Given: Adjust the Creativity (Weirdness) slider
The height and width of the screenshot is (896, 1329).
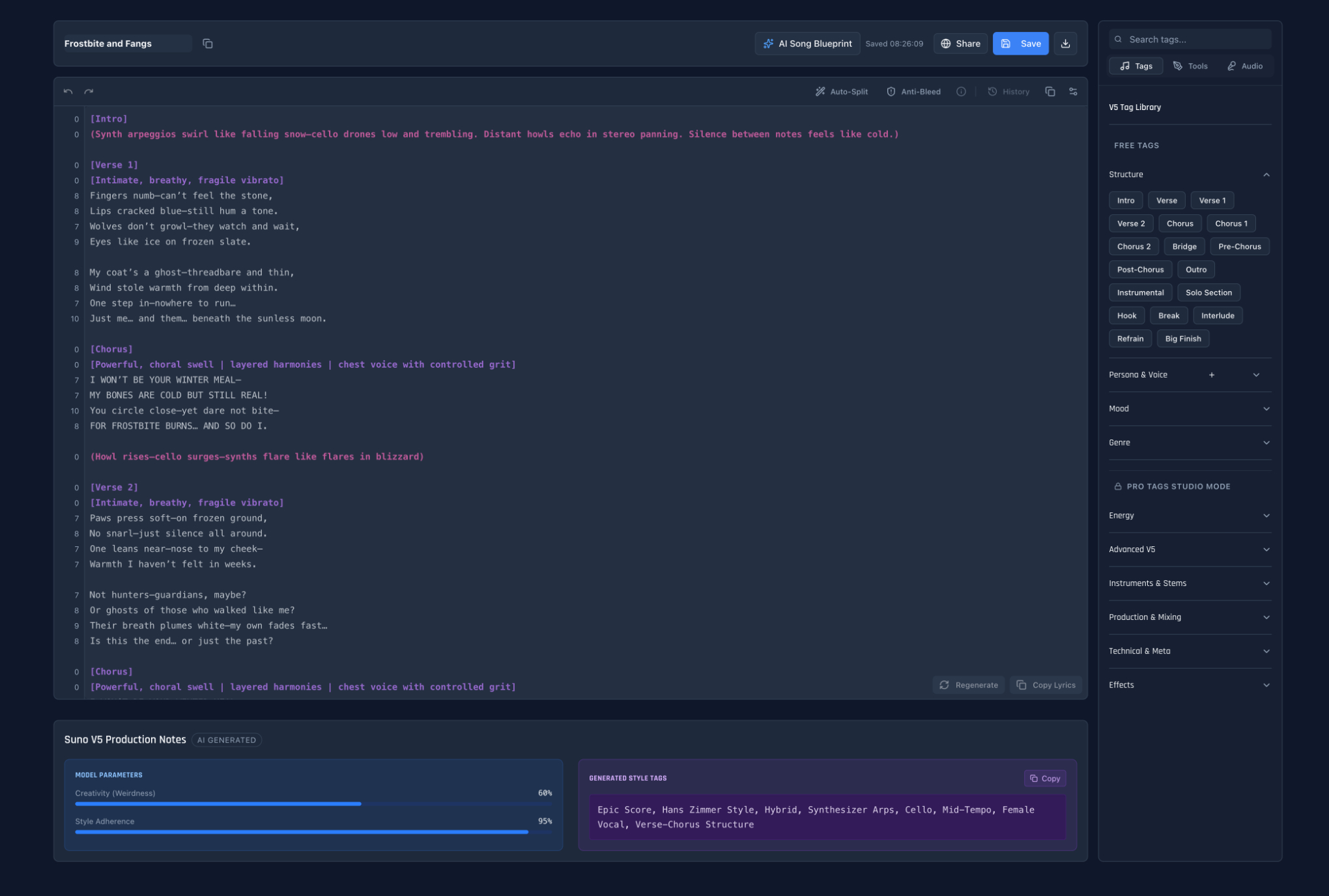Looking at the screenshot, I should pos(360,804).
